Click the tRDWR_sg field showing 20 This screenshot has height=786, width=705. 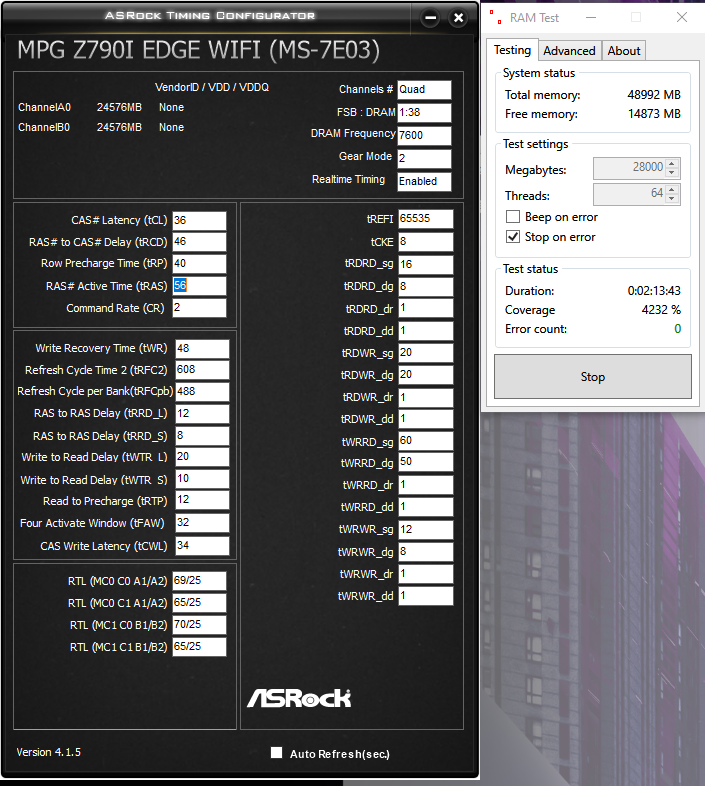(x=426, y=353)
